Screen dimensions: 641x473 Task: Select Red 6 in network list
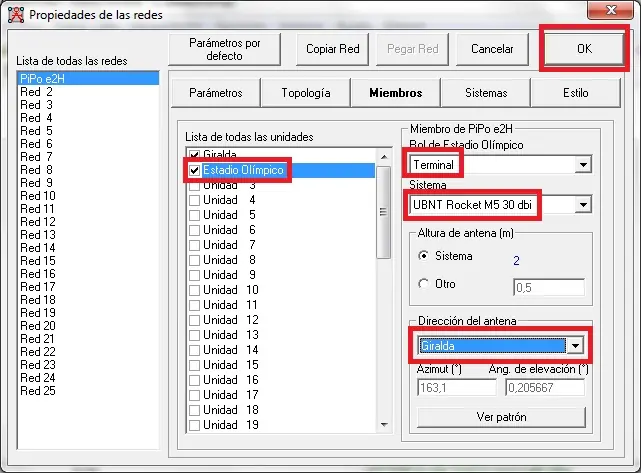pos(88,144)
